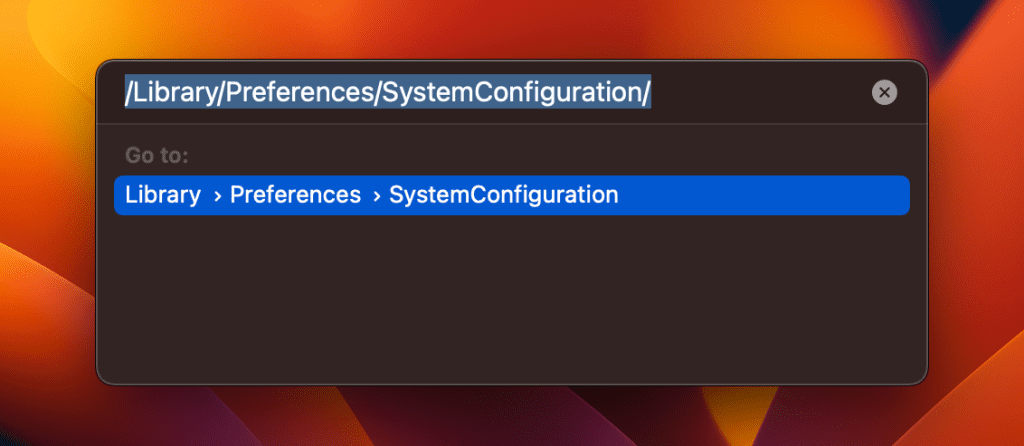Click the chevron between Library and Preferences
Screen dimensions: 1024x446
[x=216, y=196]
